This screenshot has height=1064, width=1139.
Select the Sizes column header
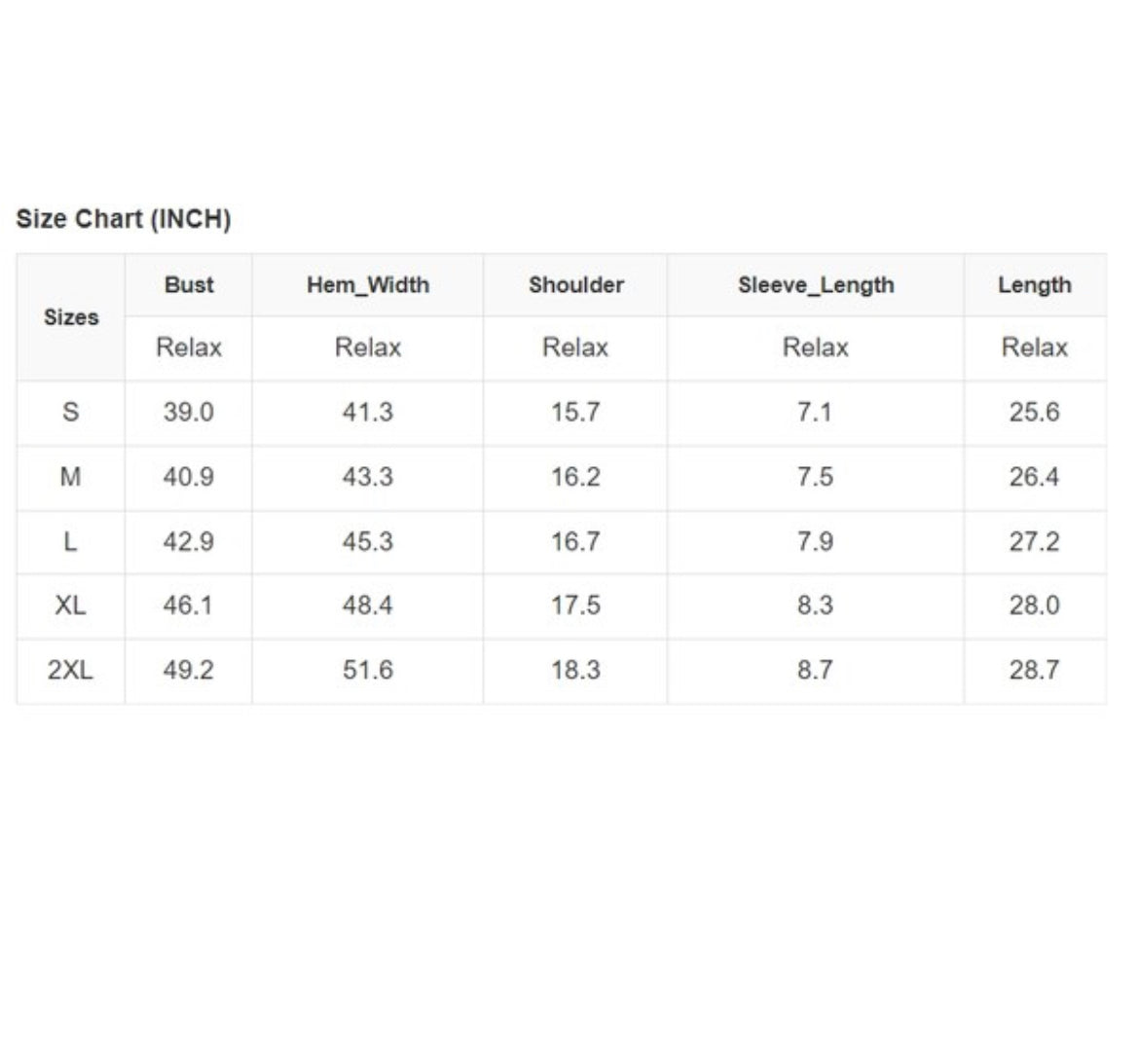pyautogui.click(x=71, y=317)
